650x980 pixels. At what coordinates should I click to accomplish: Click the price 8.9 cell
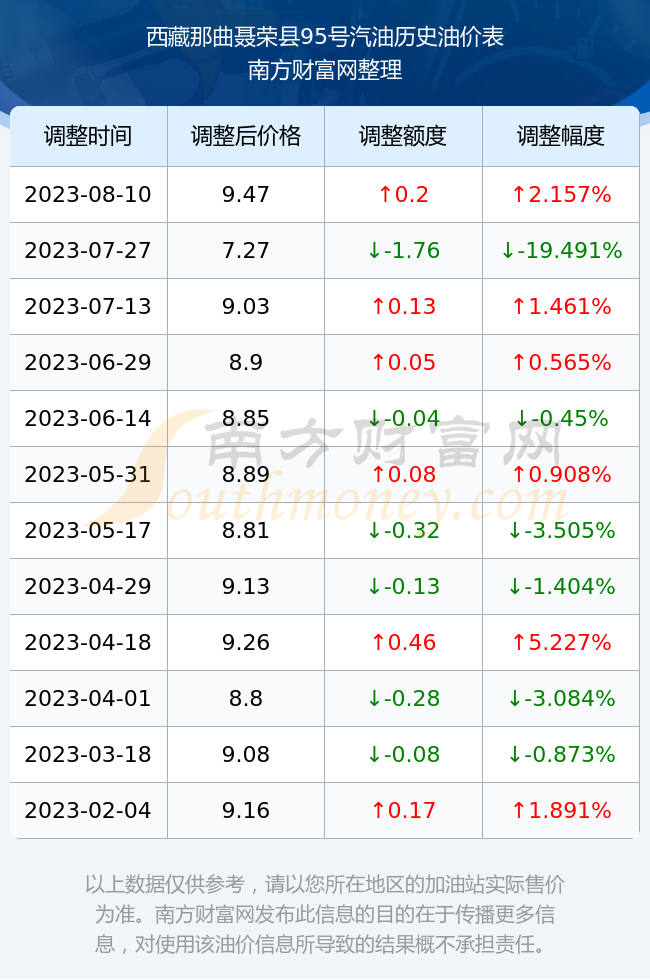[x=246, y=362]
